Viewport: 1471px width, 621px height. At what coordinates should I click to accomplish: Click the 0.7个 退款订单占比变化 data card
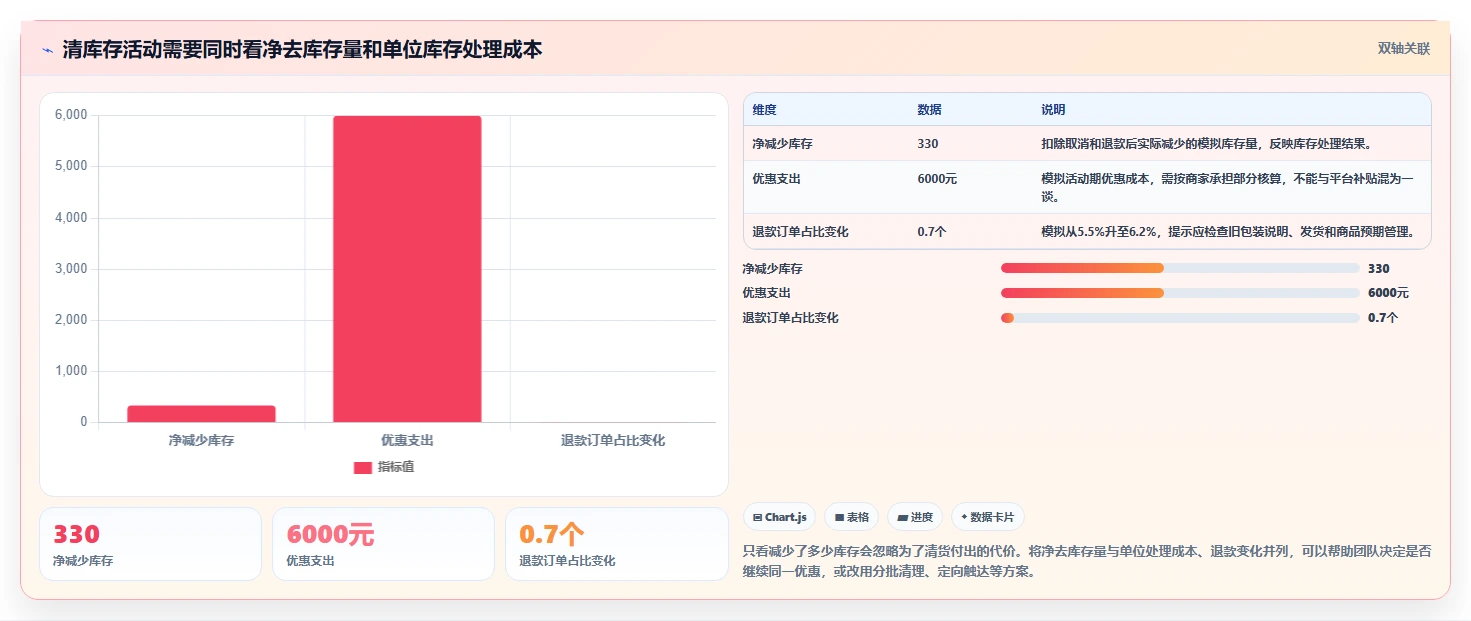pyautogui.click(x=617, y=544)
